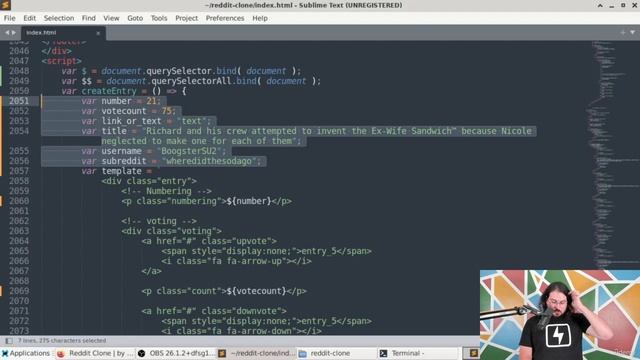Open the Goto menu
This screenshot has height=360, width=640.
click(135, 18)
